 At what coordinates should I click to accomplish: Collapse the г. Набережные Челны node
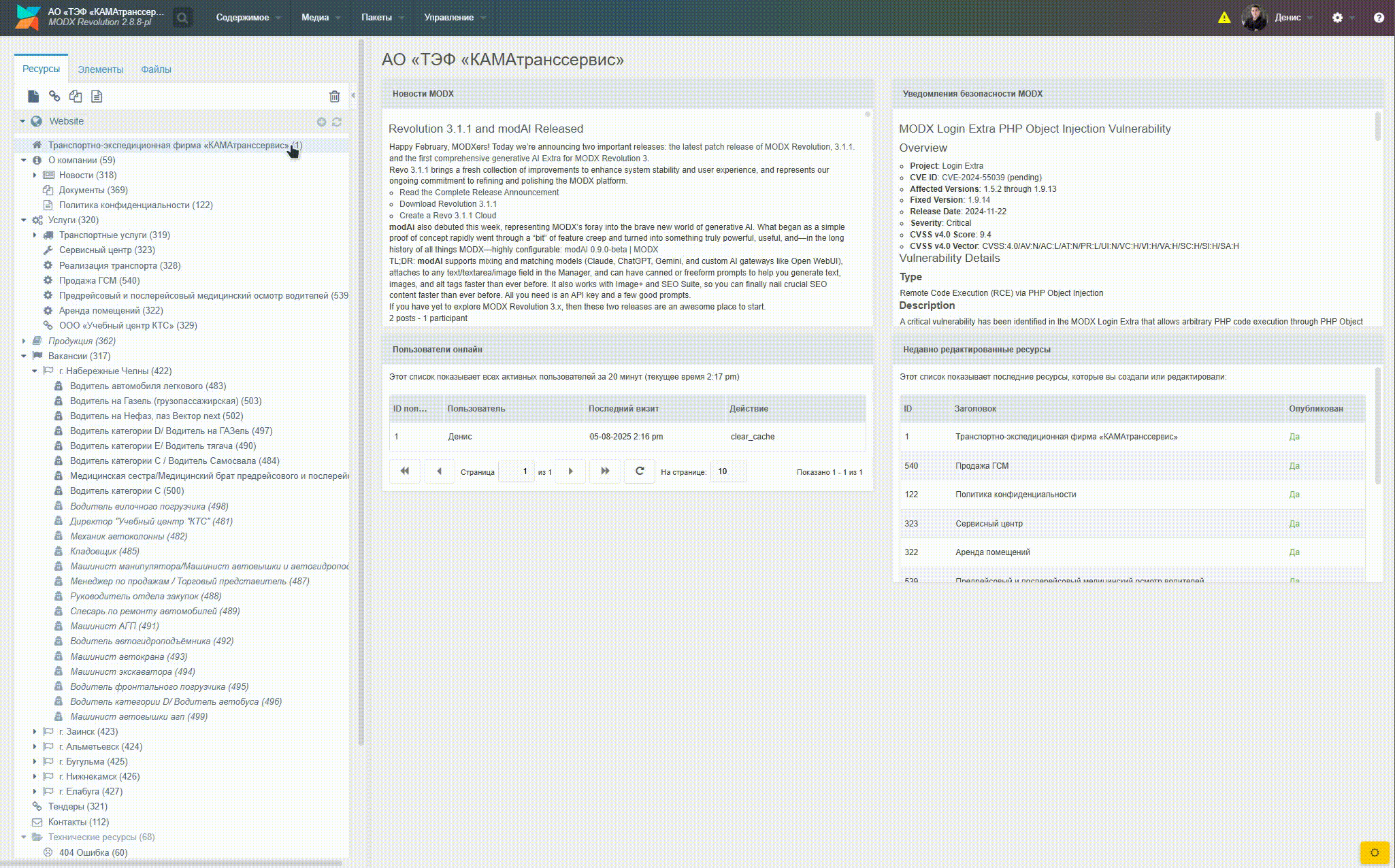35,371
